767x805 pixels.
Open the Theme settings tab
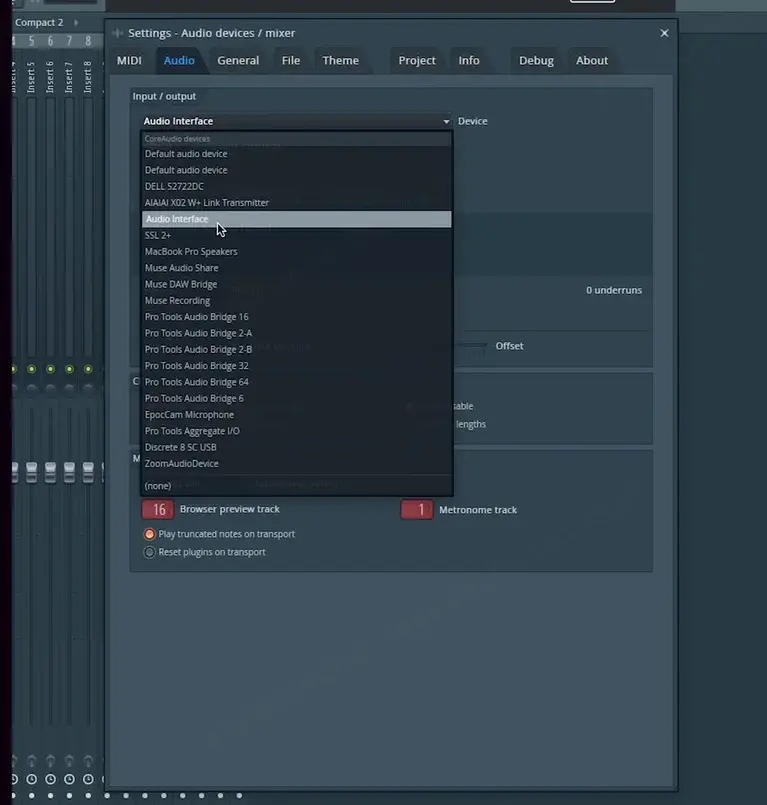pos(340,61)
